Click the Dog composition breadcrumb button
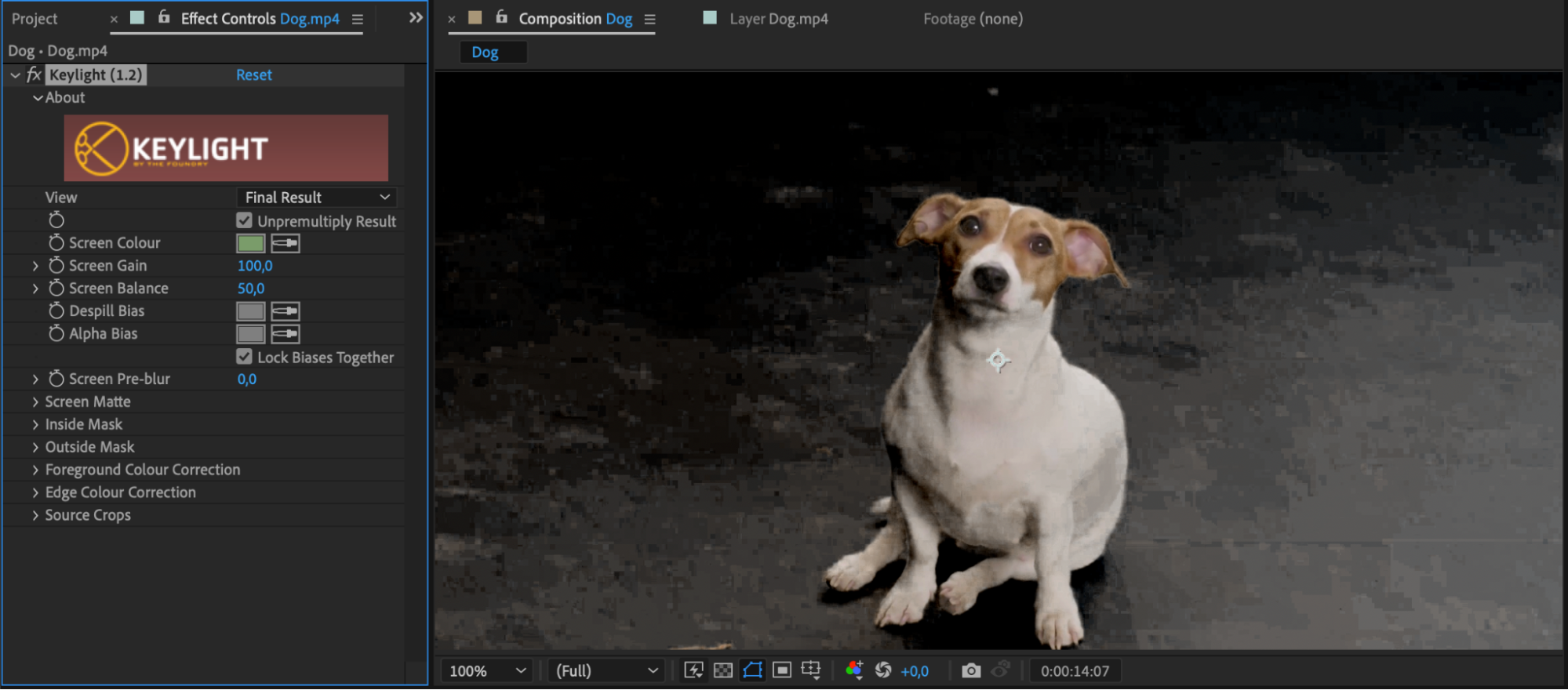 pyautogui.click(x=485, y=53)
